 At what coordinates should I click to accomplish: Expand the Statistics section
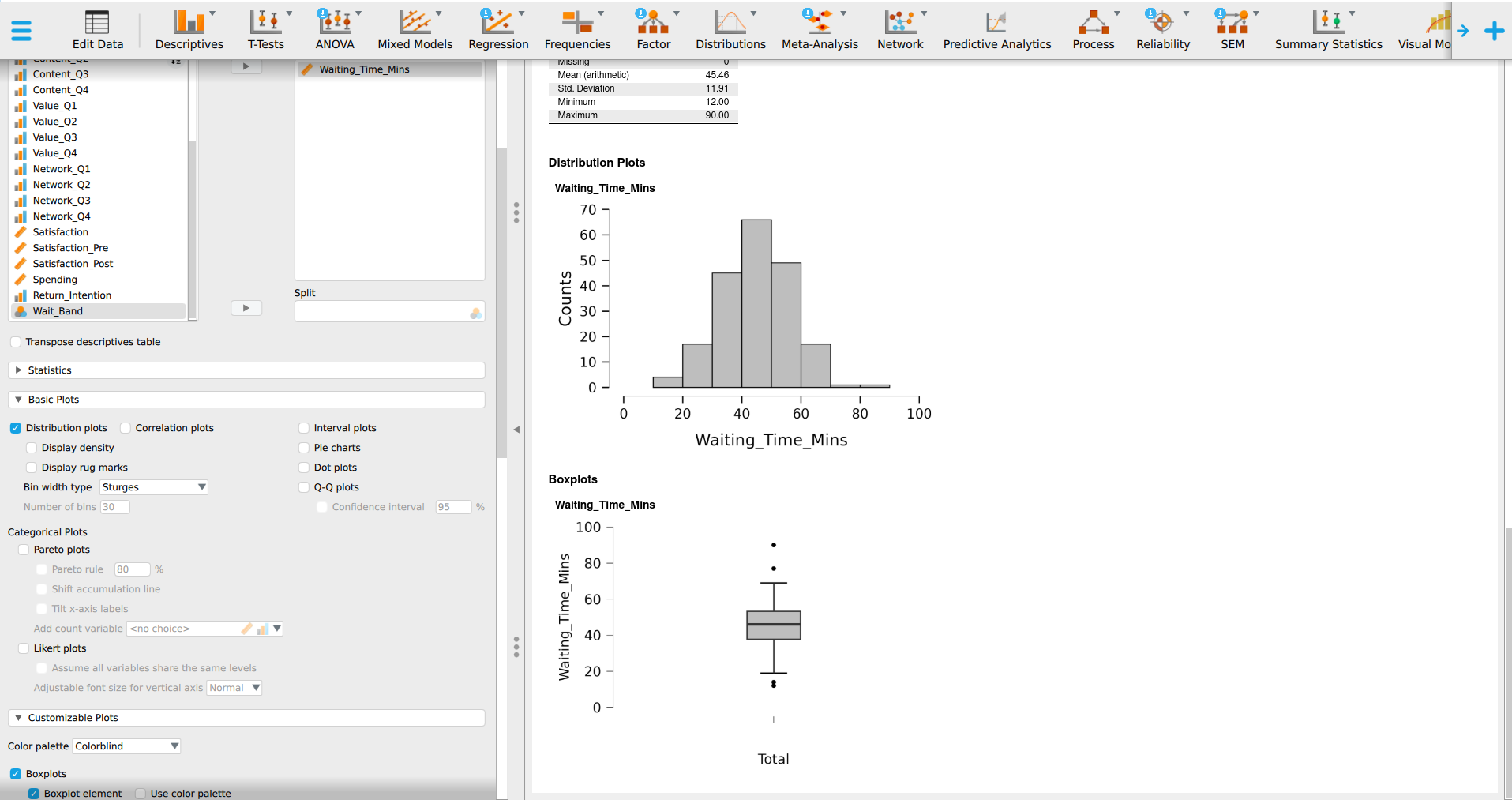(246, 370)
